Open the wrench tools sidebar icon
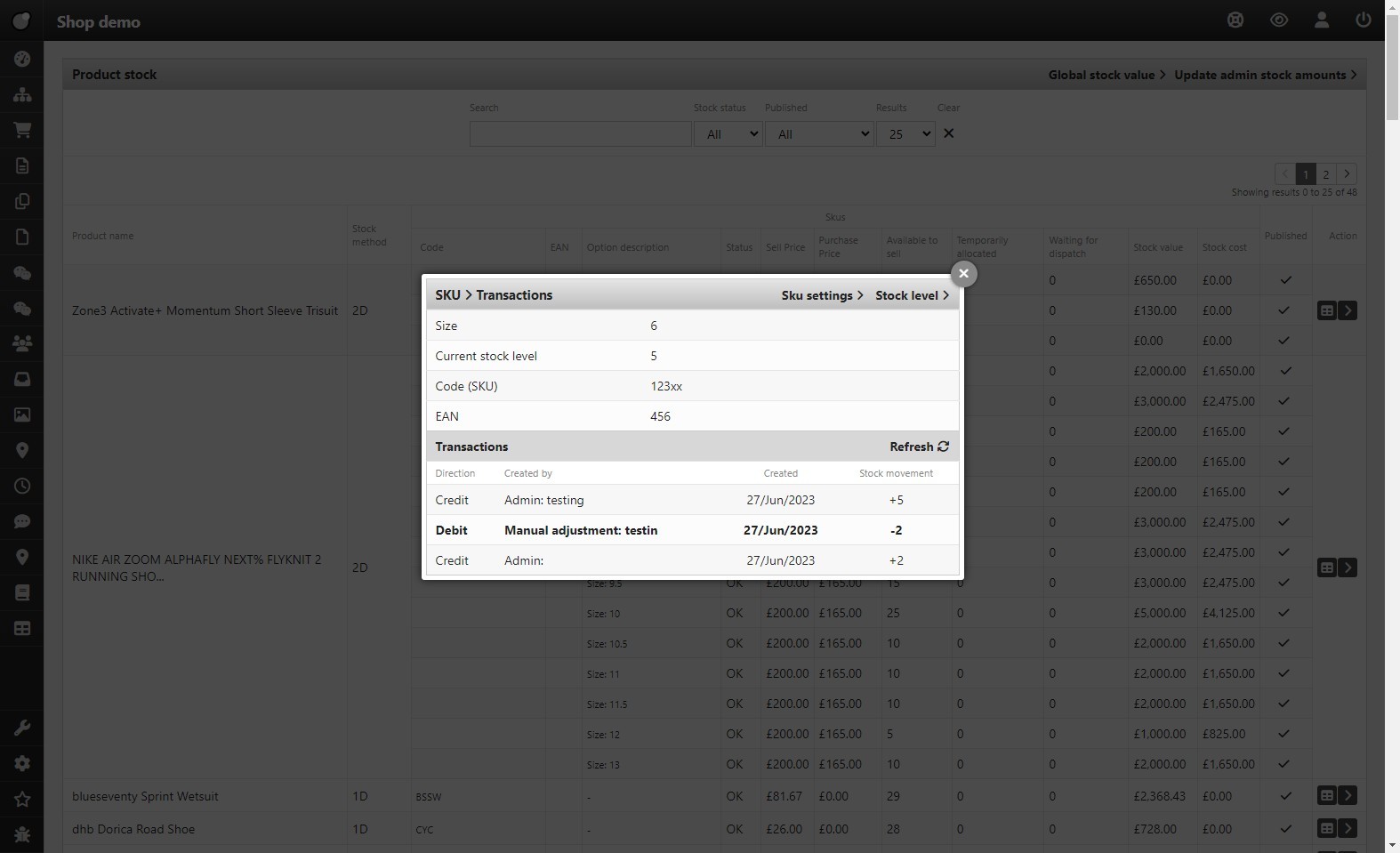Viewport: 1400px width, 853px height. click(x=22, y=728)
